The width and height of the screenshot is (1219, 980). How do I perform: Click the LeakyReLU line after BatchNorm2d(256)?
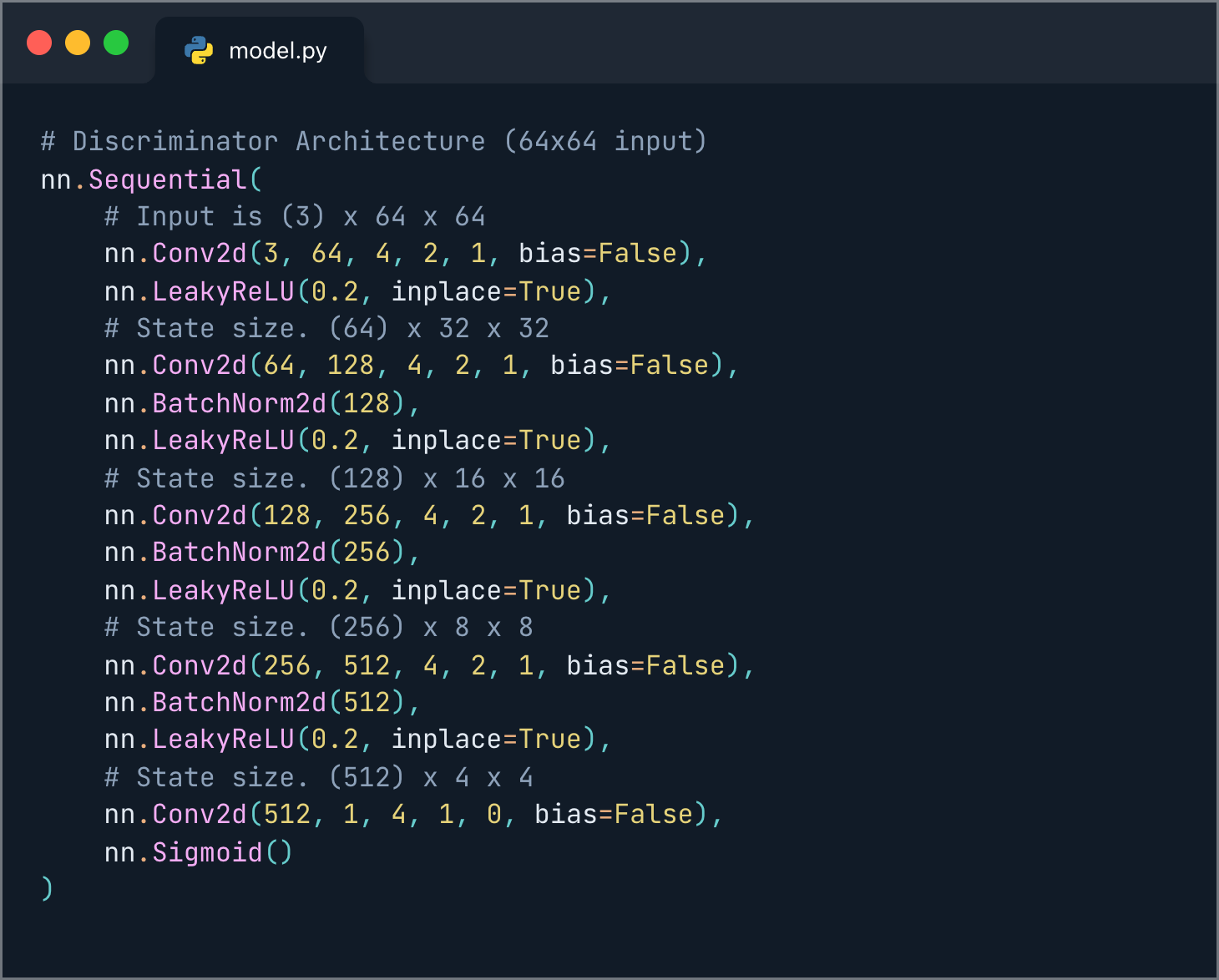pyautogui.click(x=358, y=590)
